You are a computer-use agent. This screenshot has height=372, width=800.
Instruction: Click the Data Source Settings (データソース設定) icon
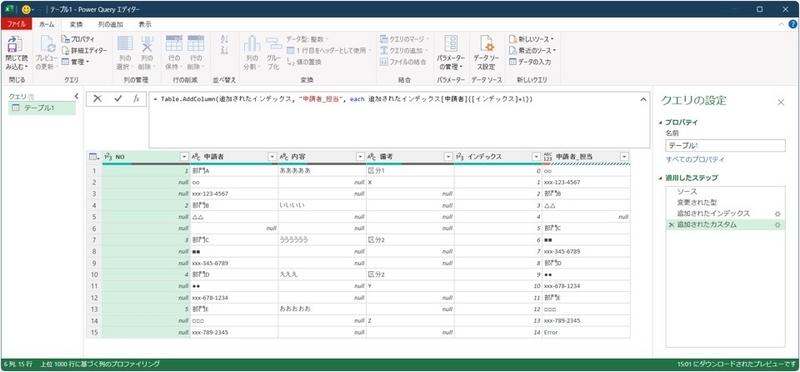pos(486,44)
